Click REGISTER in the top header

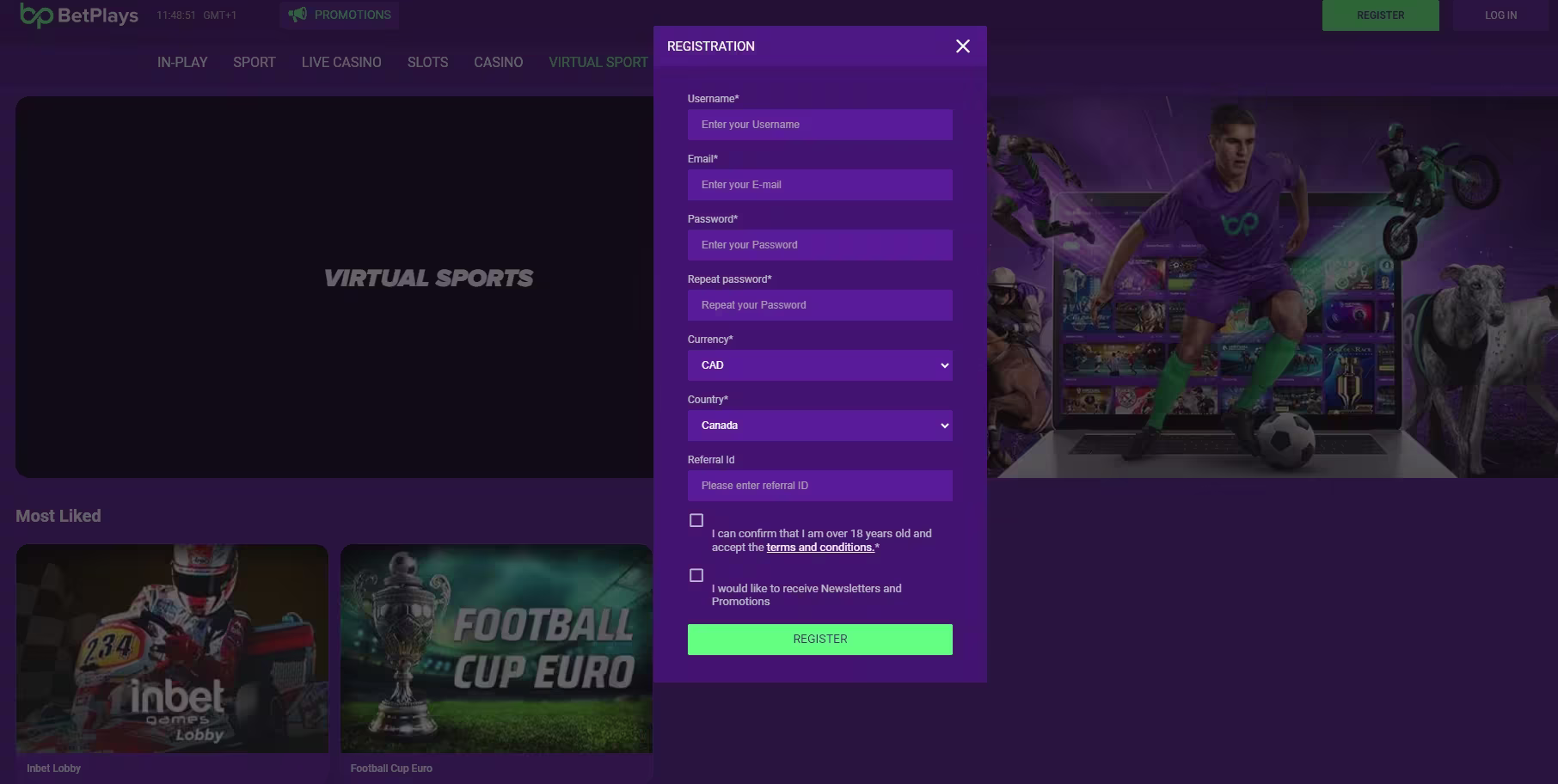(1381, 15)
